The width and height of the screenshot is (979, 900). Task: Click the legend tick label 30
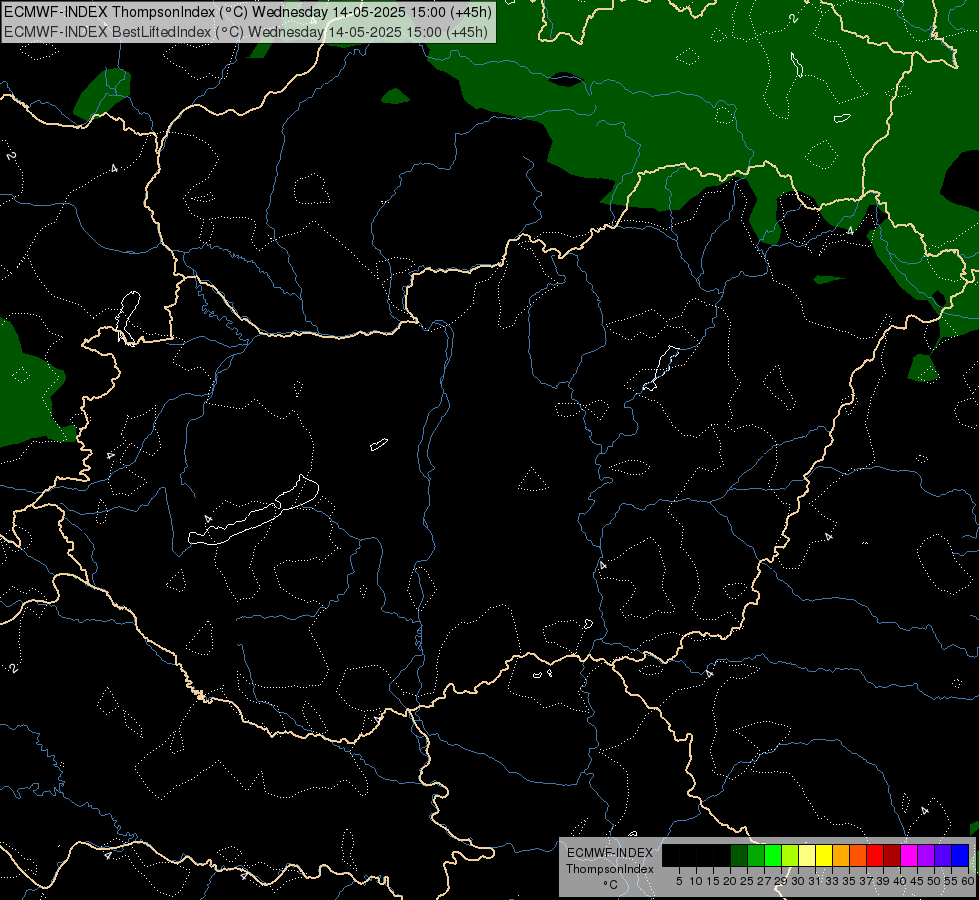click(x=798, y=881)
